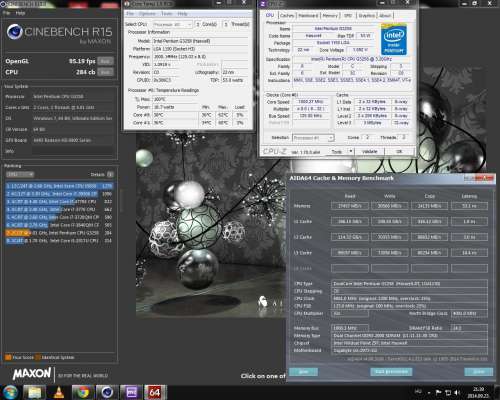The height and width of the screenshot is (400, 500).
Task: Open VLC media player from the taskbar
Action: [59, 392]
